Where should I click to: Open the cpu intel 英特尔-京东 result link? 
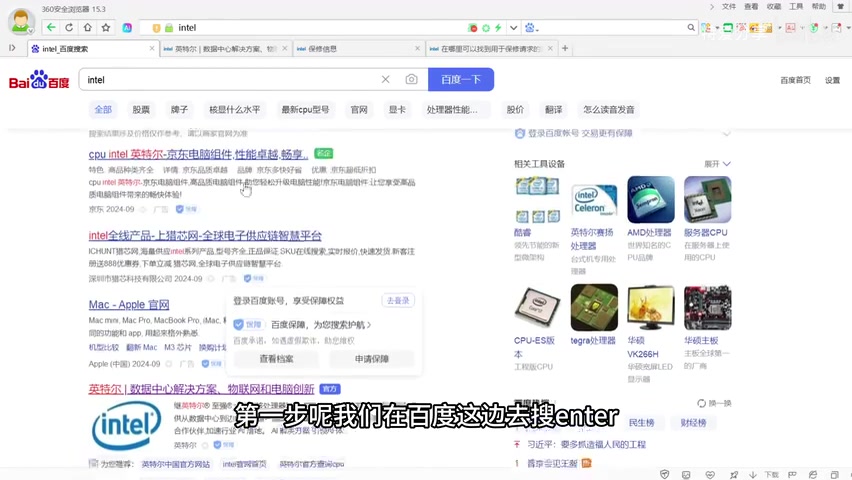point(198,154)
